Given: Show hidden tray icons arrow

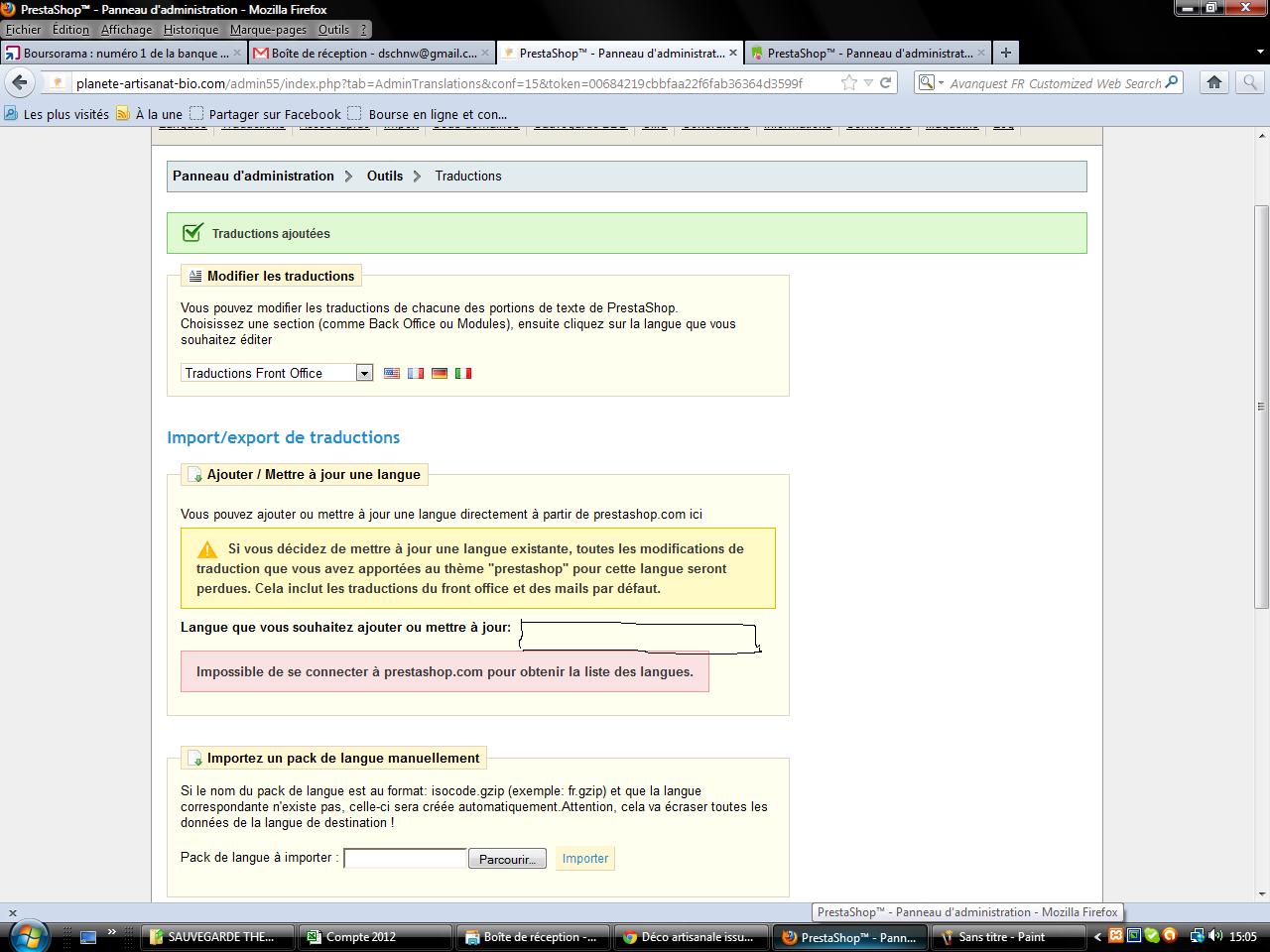Looking at the screenshot, I should pyautogui.click(x=1097, y=936).
